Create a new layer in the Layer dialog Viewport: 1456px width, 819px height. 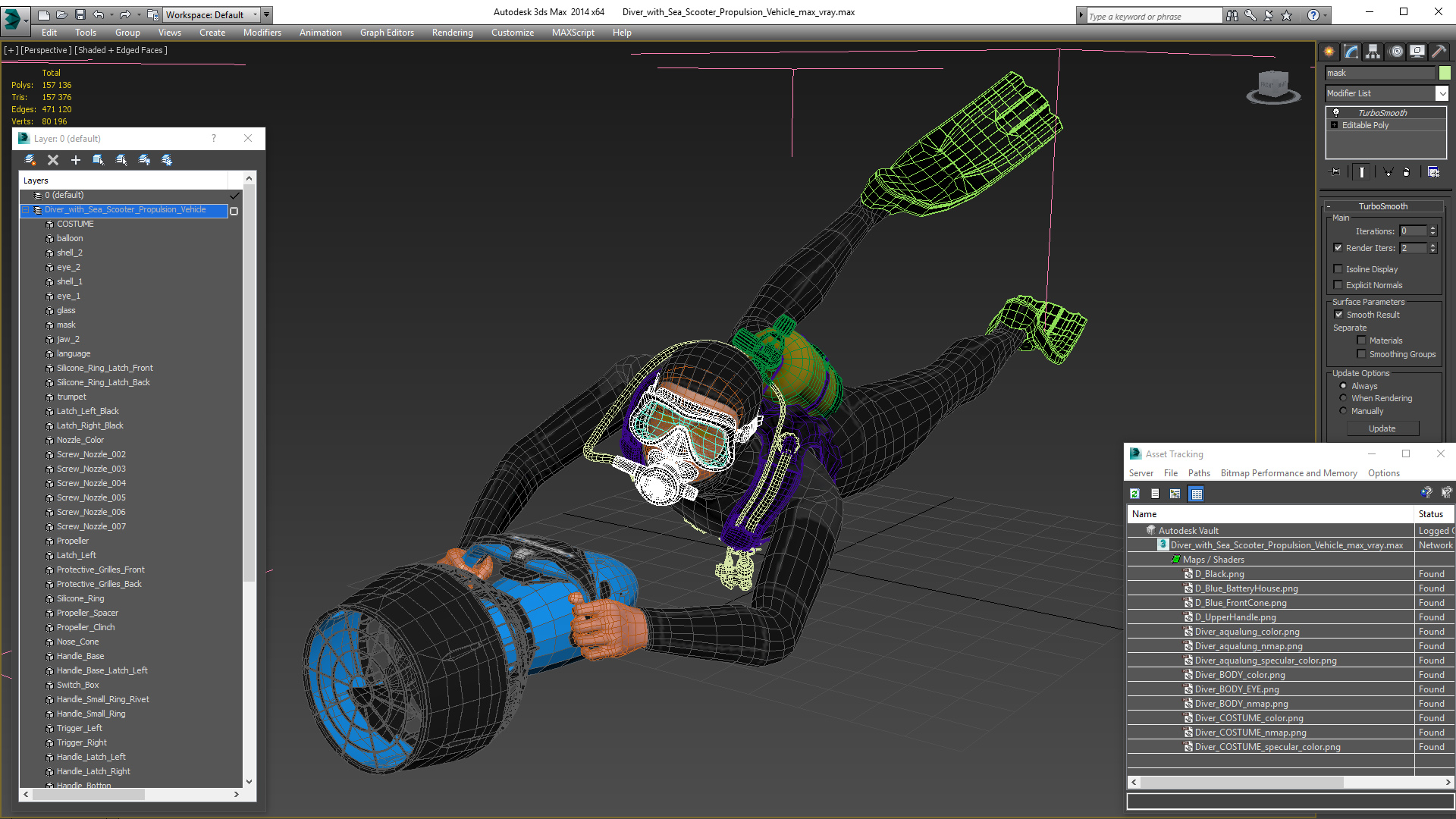[x=30, y=160]
